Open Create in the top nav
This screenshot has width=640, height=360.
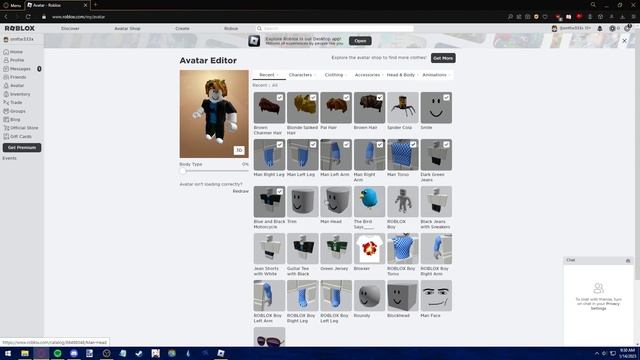click(182, 29)
